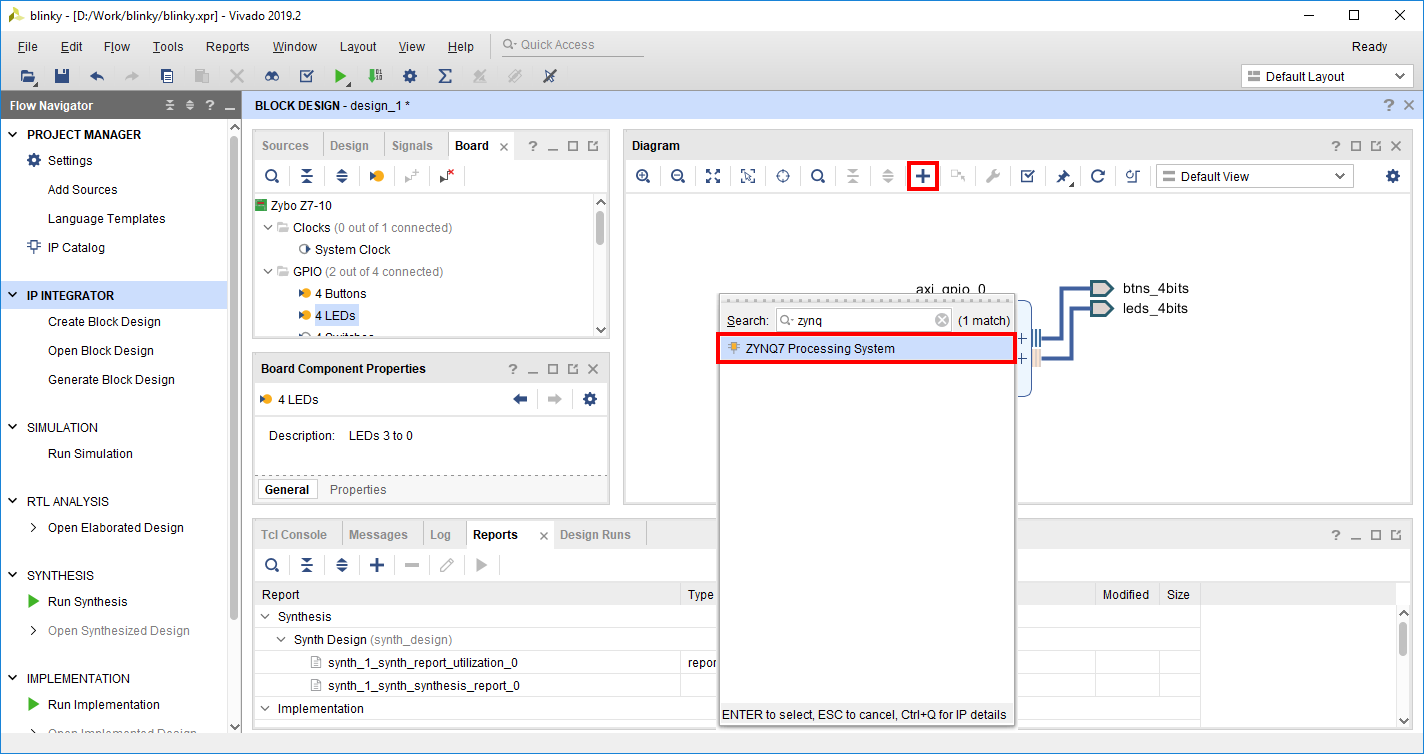Switch to the Sources tab

pos(285,146)
